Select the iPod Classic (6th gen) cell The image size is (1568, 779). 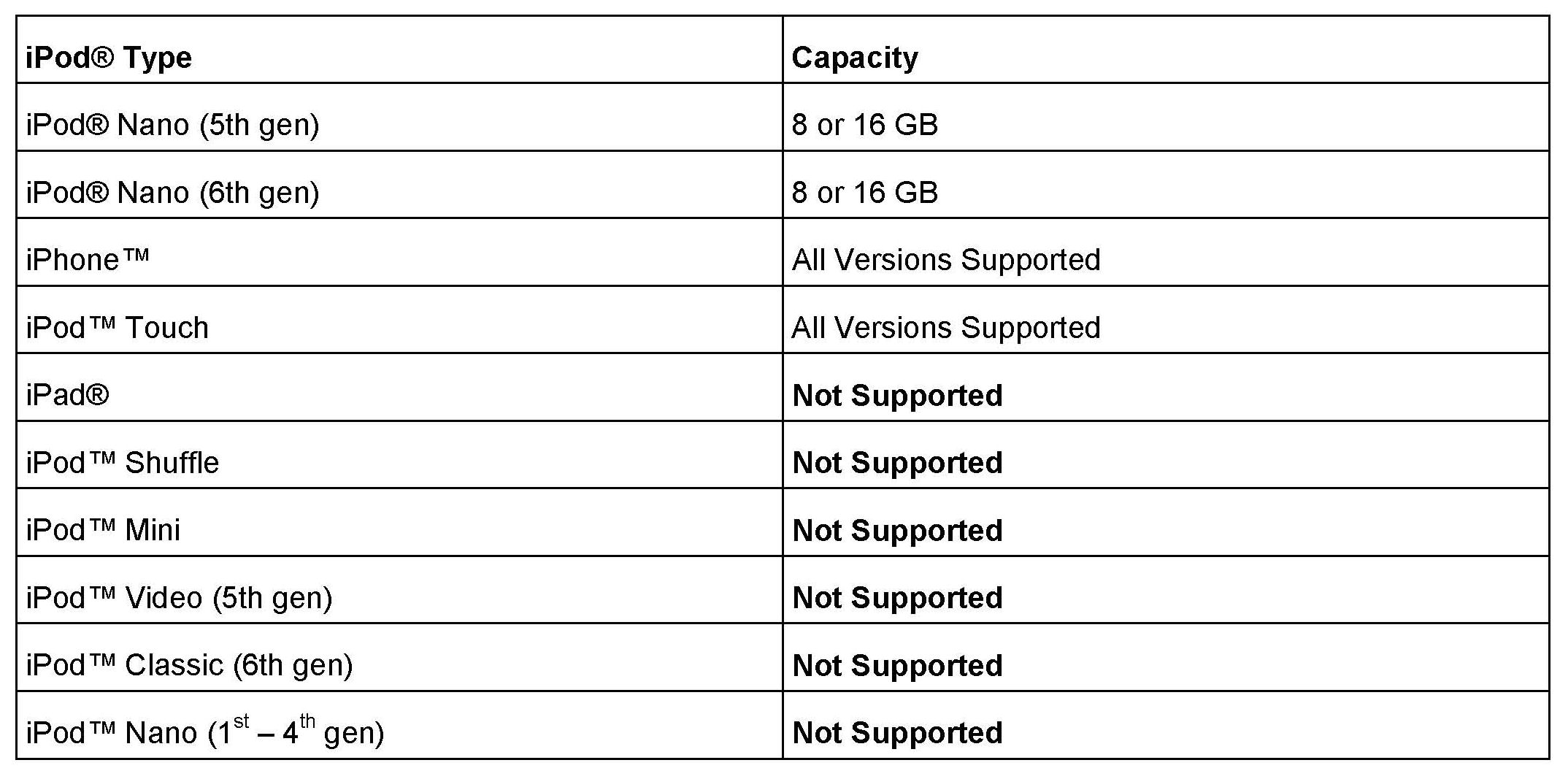point(189,665)
